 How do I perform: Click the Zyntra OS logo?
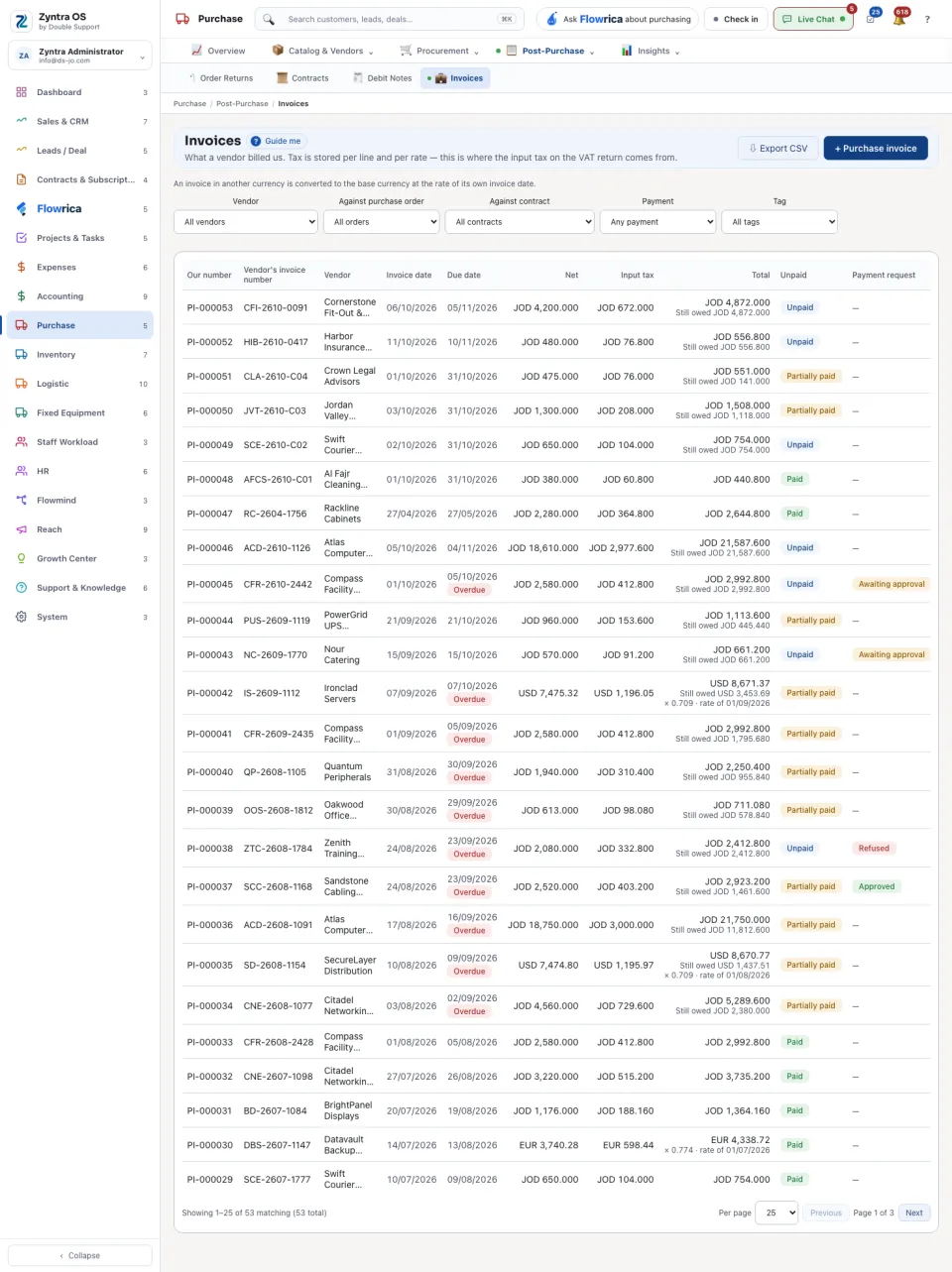22,20
